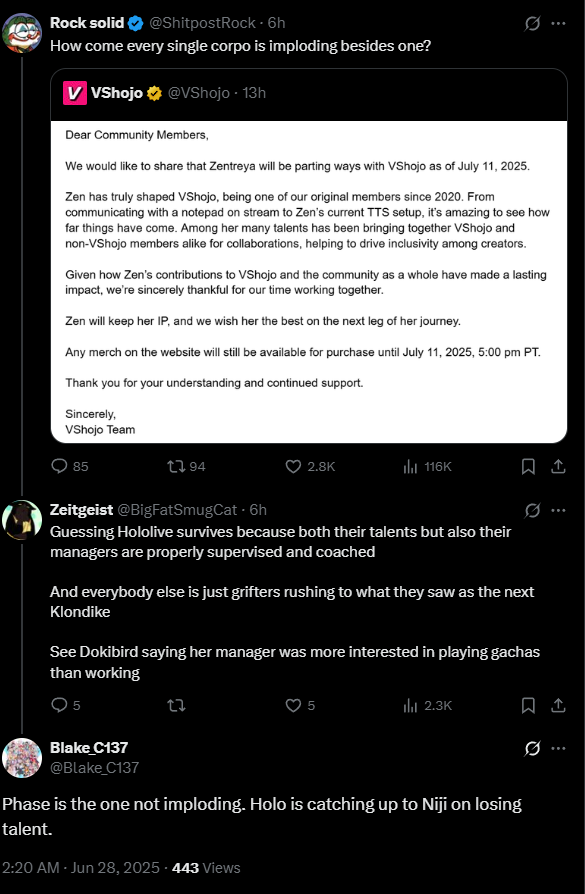Share Rock solid's post
The image size is (585, 894).
tap(558, 466)
